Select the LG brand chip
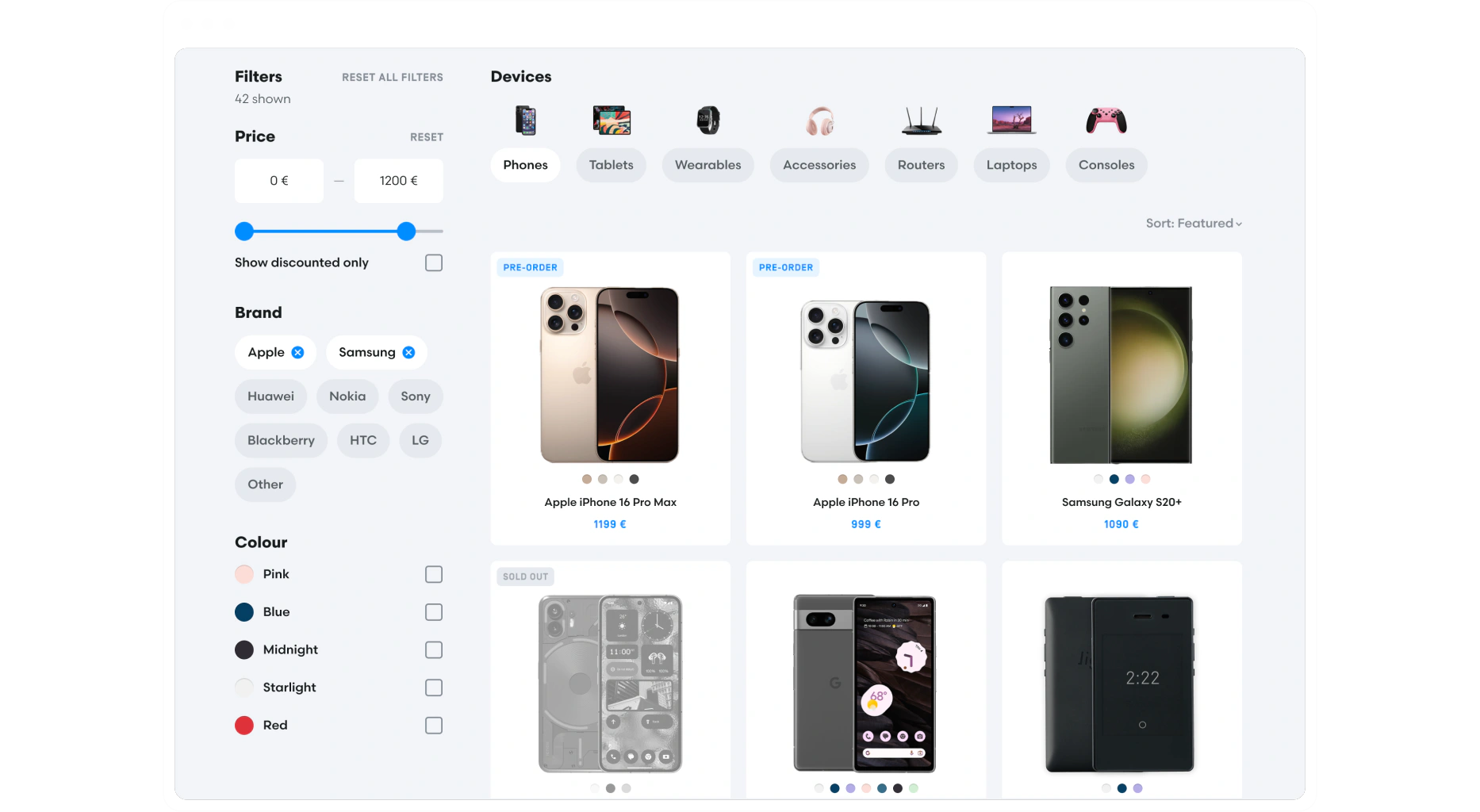 click(x=420, y=440)
